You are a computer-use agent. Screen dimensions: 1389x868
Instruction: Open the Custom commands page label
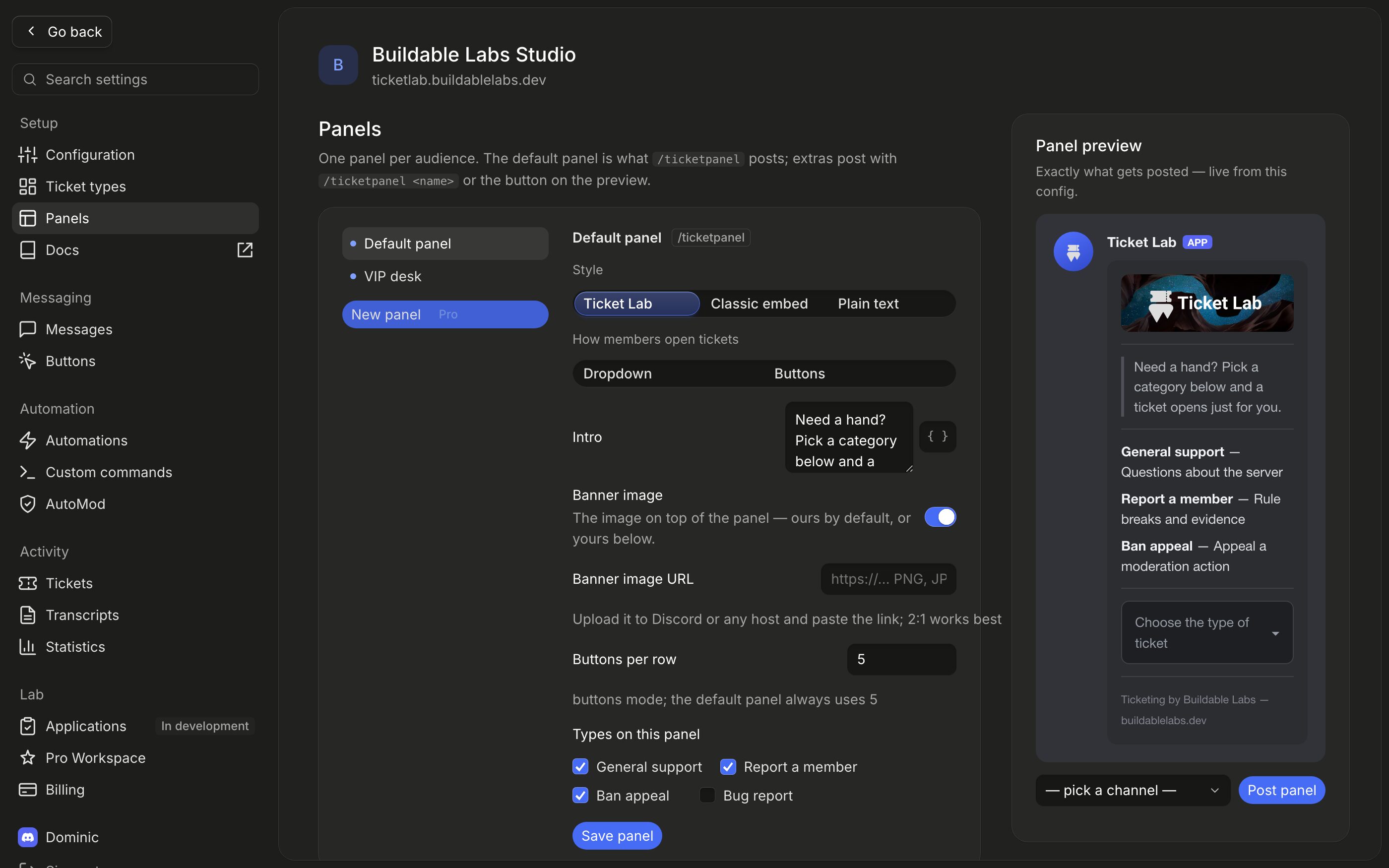pos(109,472)
